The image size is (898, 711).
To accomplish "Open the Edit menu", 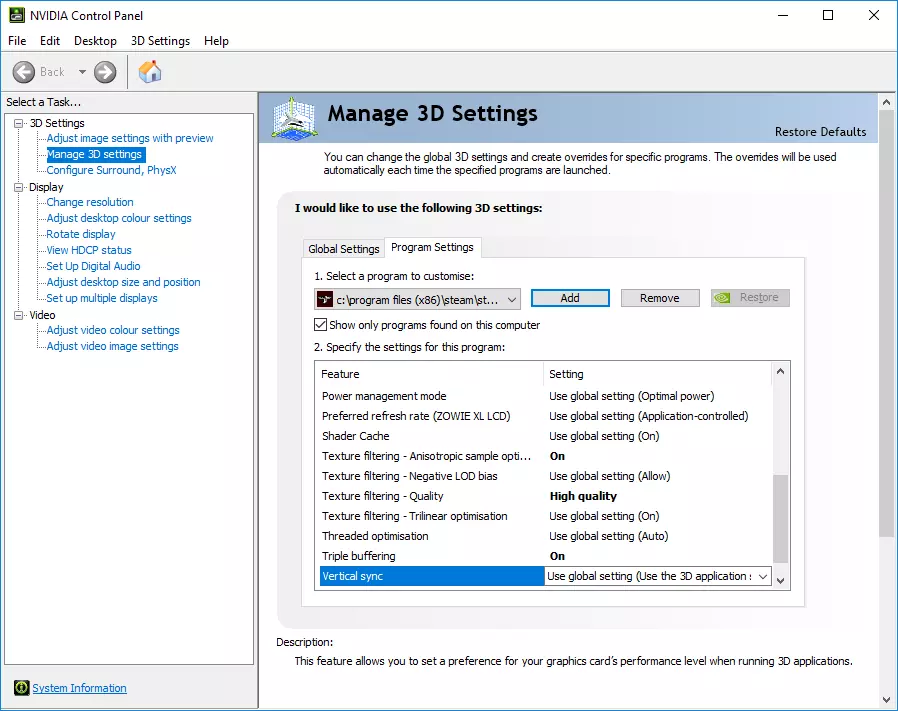I will [x=50, y=41].
